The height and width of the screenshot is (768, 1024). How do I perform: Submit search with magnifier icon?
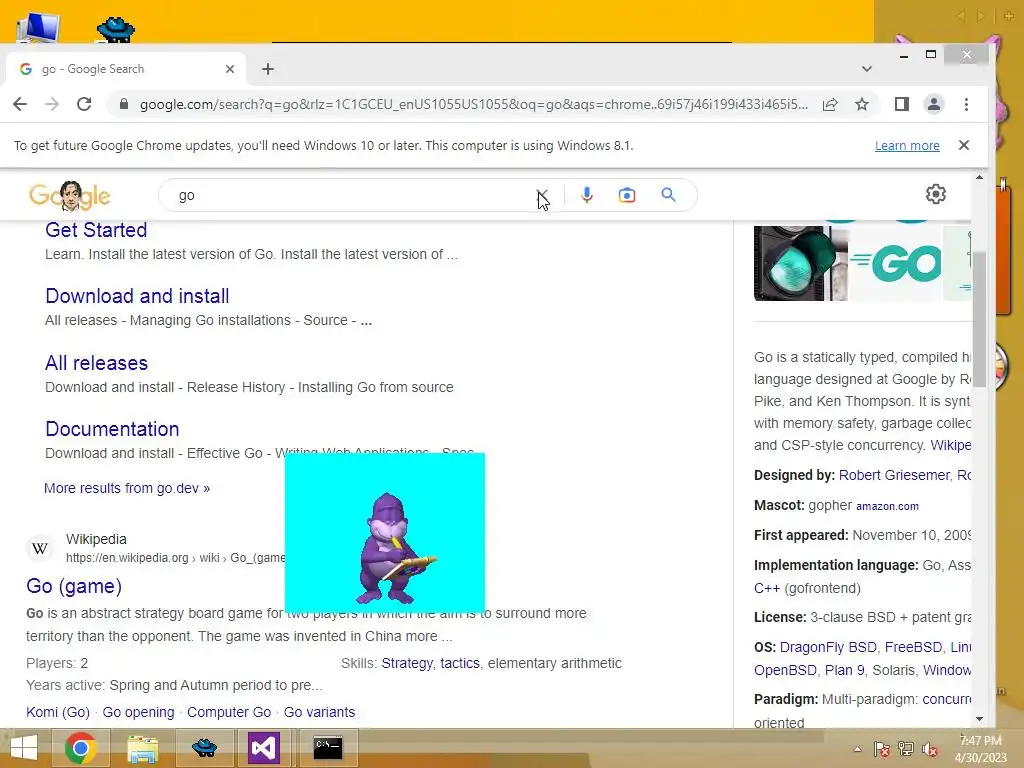point(668,195)
